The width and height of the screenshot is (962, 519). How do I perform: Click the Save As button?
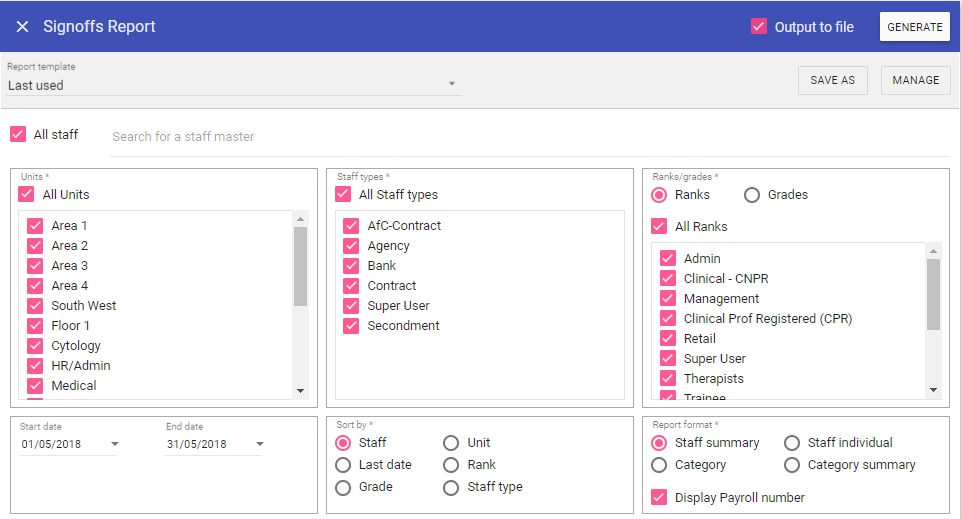(x=832, y=80)
